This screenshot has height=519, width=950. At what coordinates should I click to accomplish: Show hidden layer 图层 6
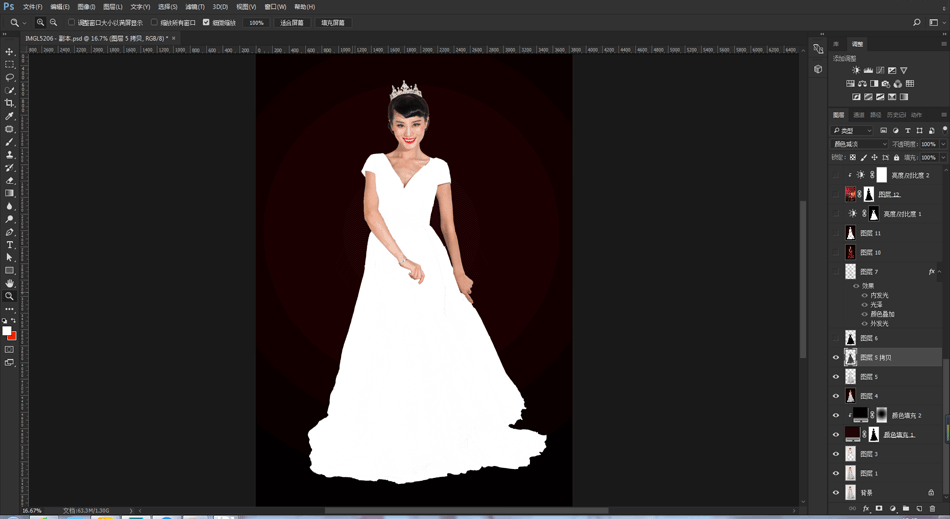836,338
